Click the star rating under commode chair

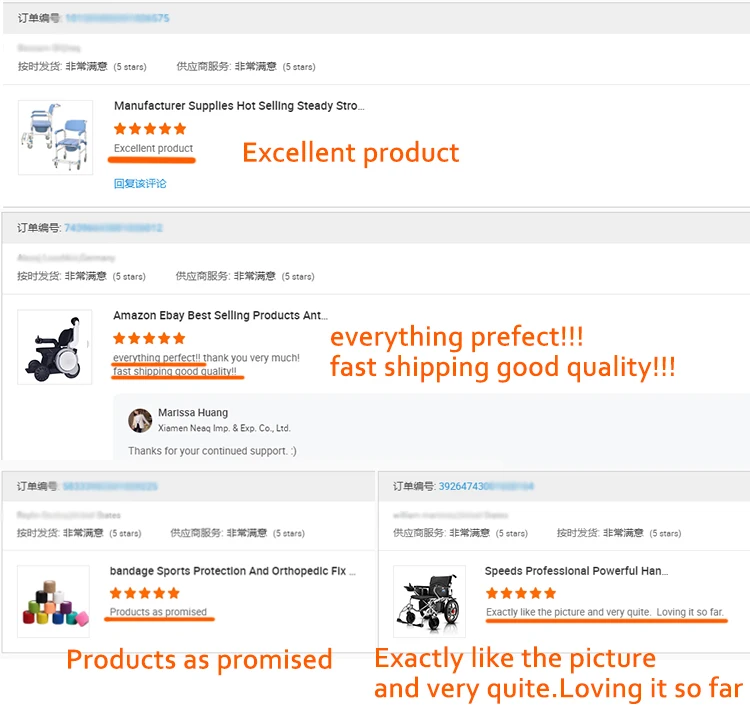tap(150, 129)
